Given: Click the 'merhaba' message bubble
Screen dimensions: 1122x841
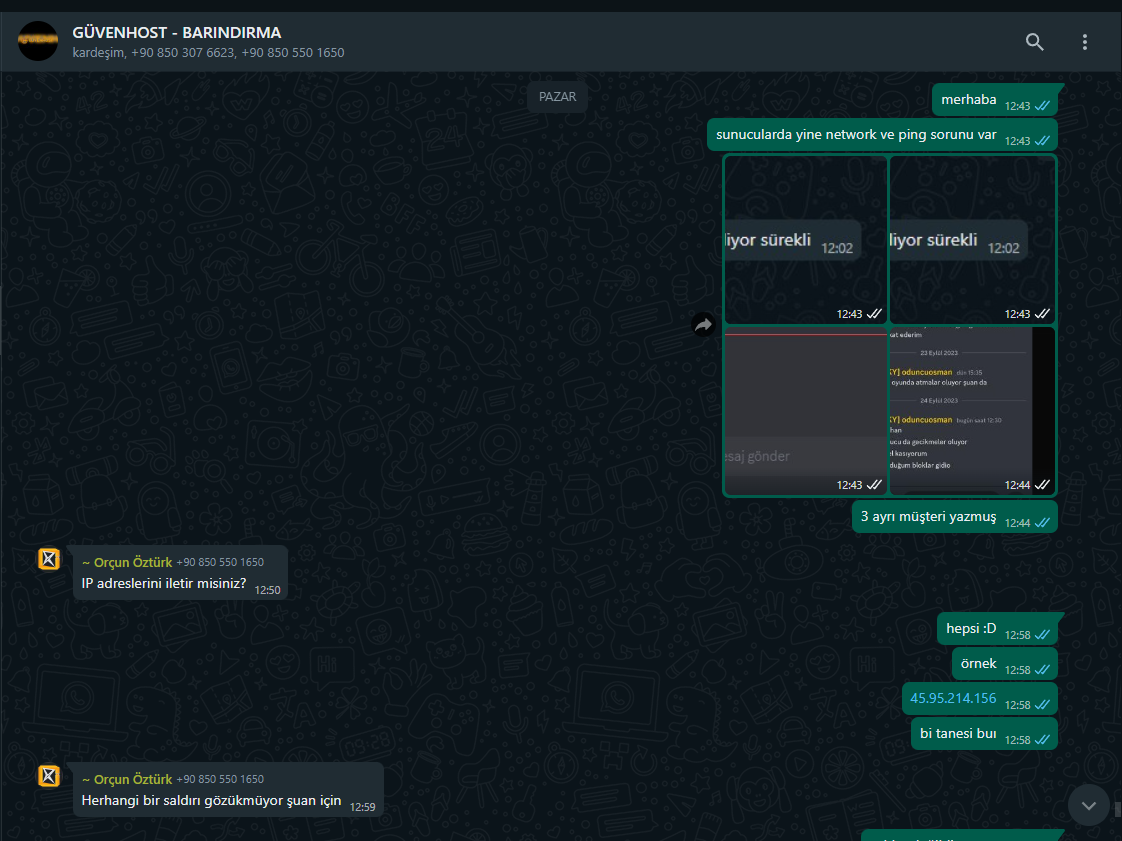Looking at the screenshot, I should (x=995, y=99).
